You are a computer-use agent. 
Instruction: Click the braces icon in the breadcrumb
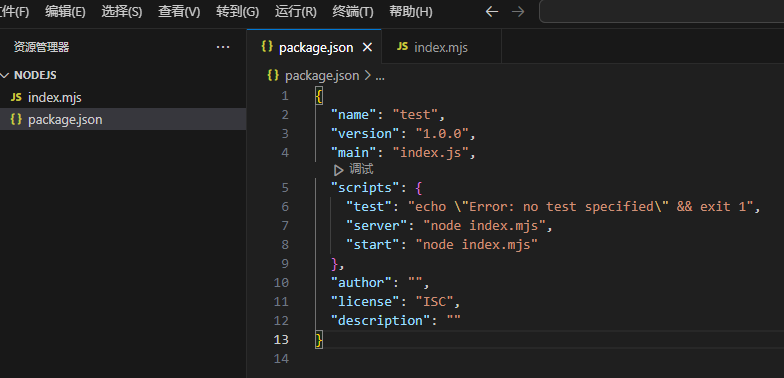tap(273, 76)
